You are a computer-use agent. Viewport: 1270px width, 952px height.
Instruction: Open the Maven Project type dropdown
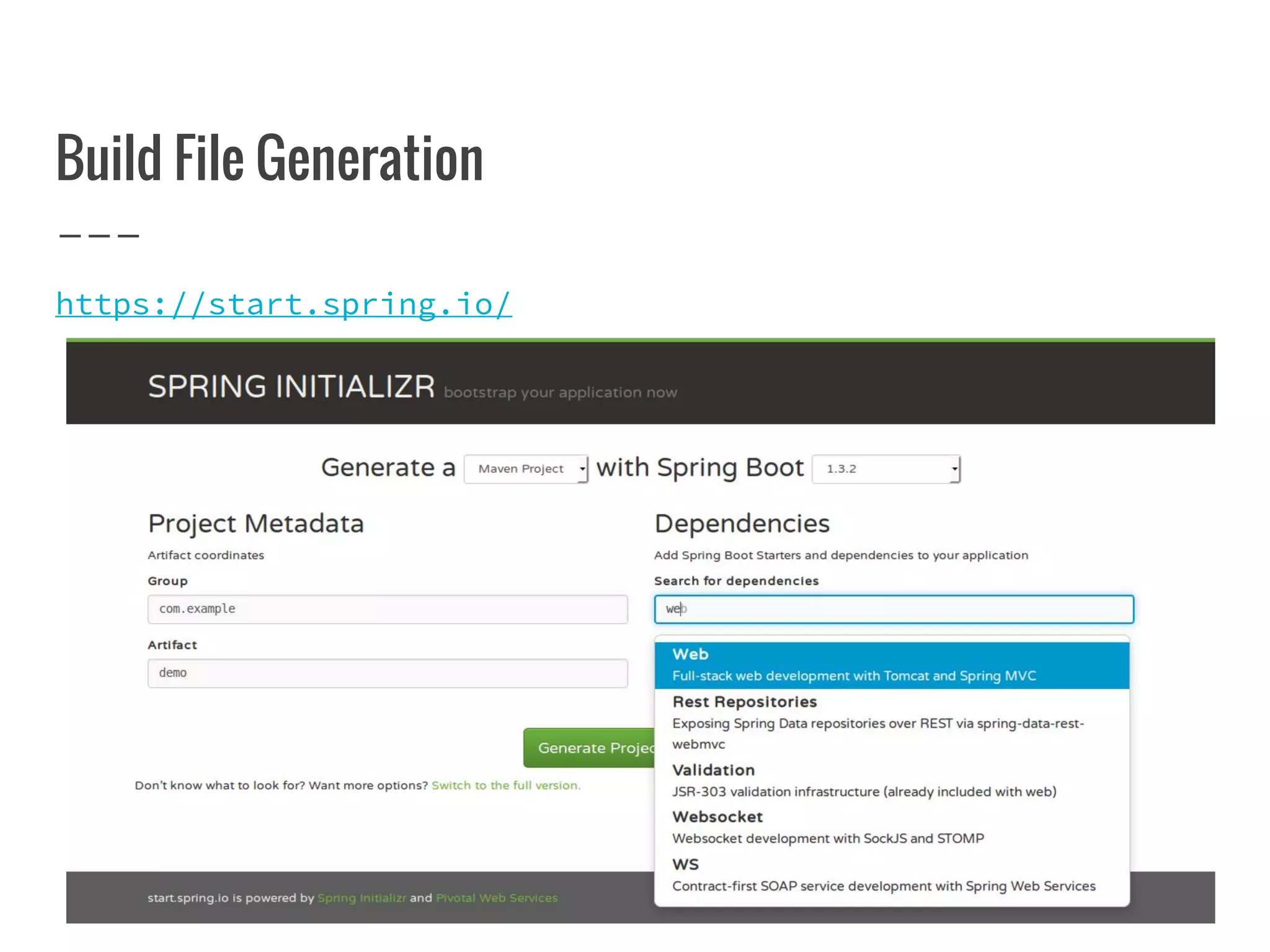525,469
